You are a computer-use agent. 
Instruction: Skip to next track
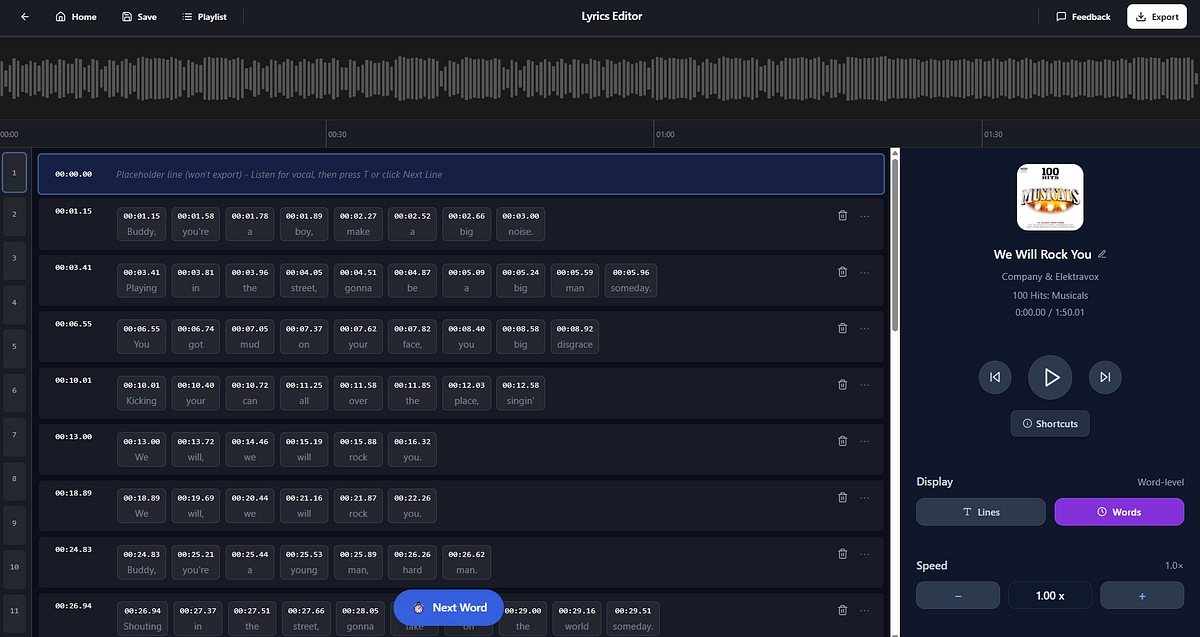[1105, 377]
